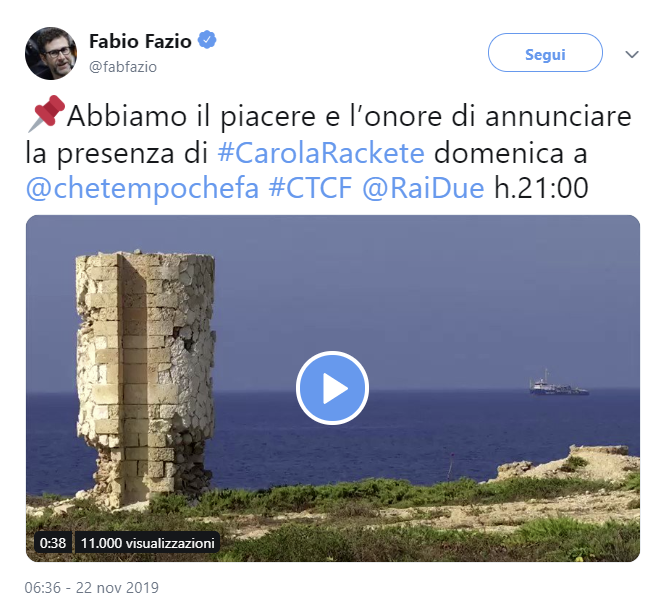The width and height of the screenshot is (672, 607).
Task: Open the @RaiDue mention
Action: 423,188
